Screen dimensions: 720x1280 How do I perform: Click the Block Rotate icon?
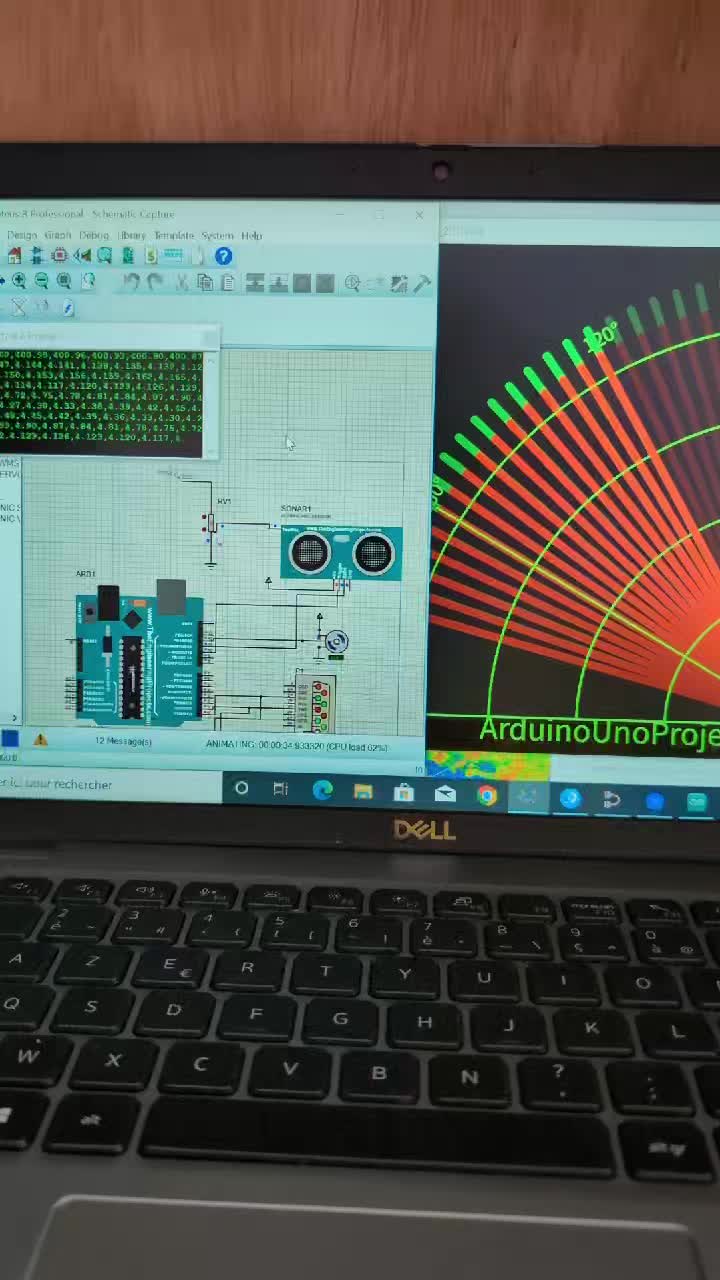coord(301,283)
